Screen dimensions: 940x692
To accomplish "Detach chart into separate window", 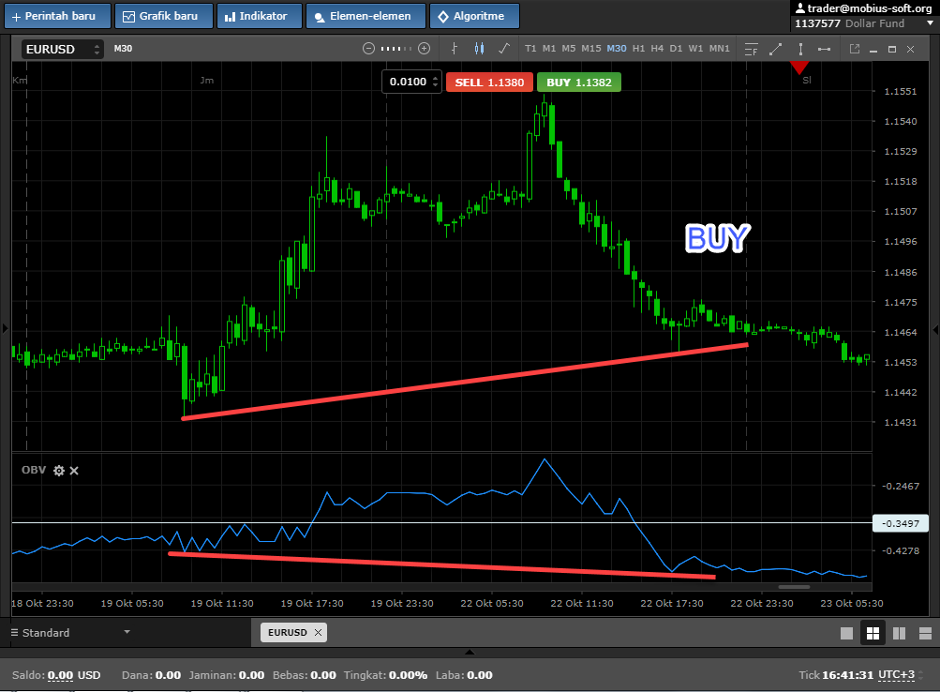I will coord(854,48).
